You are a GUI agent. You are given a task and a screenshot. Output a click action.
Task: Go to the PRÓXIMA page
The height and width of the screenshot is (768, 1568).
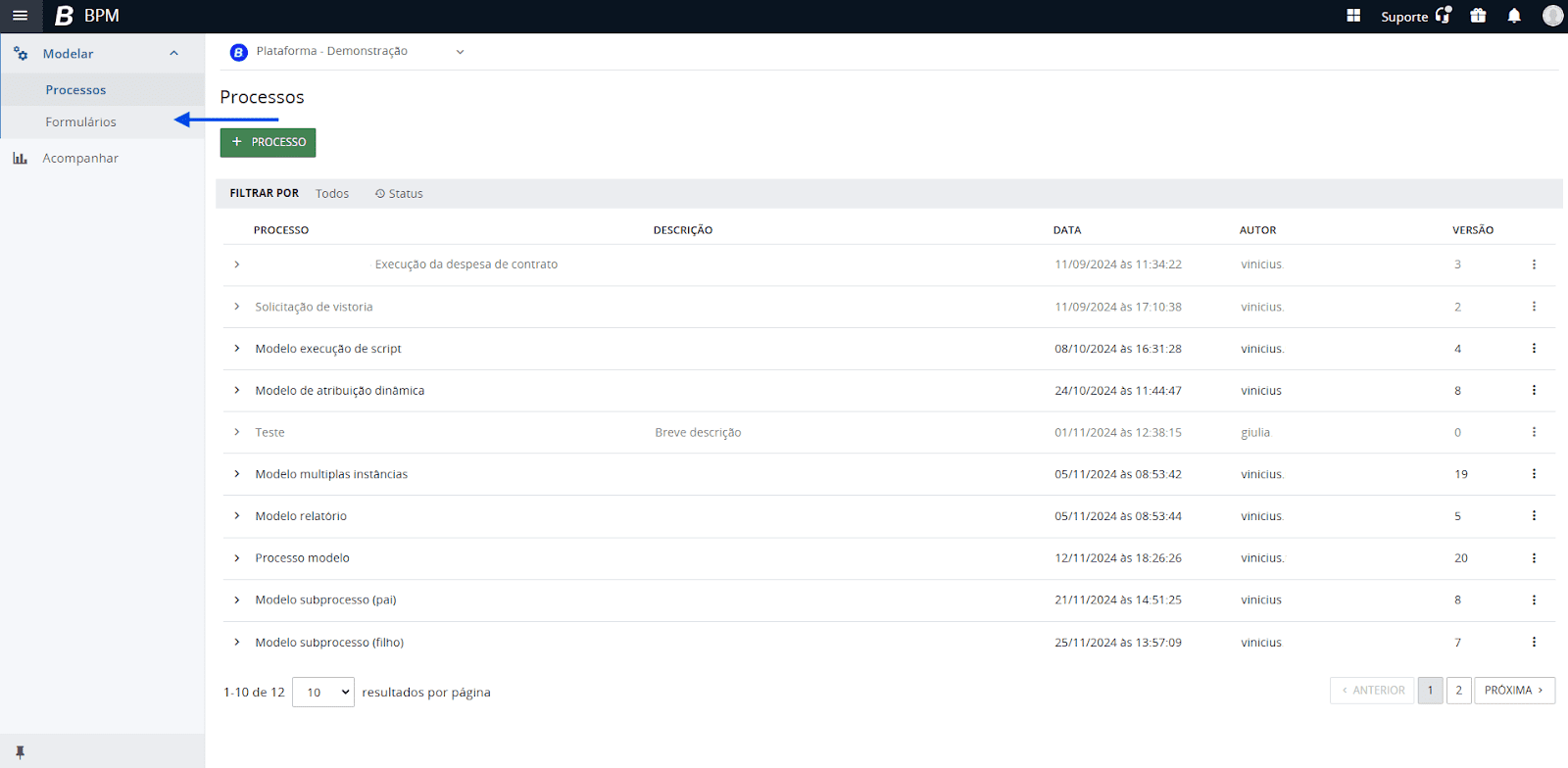(x=1513, y=691)
